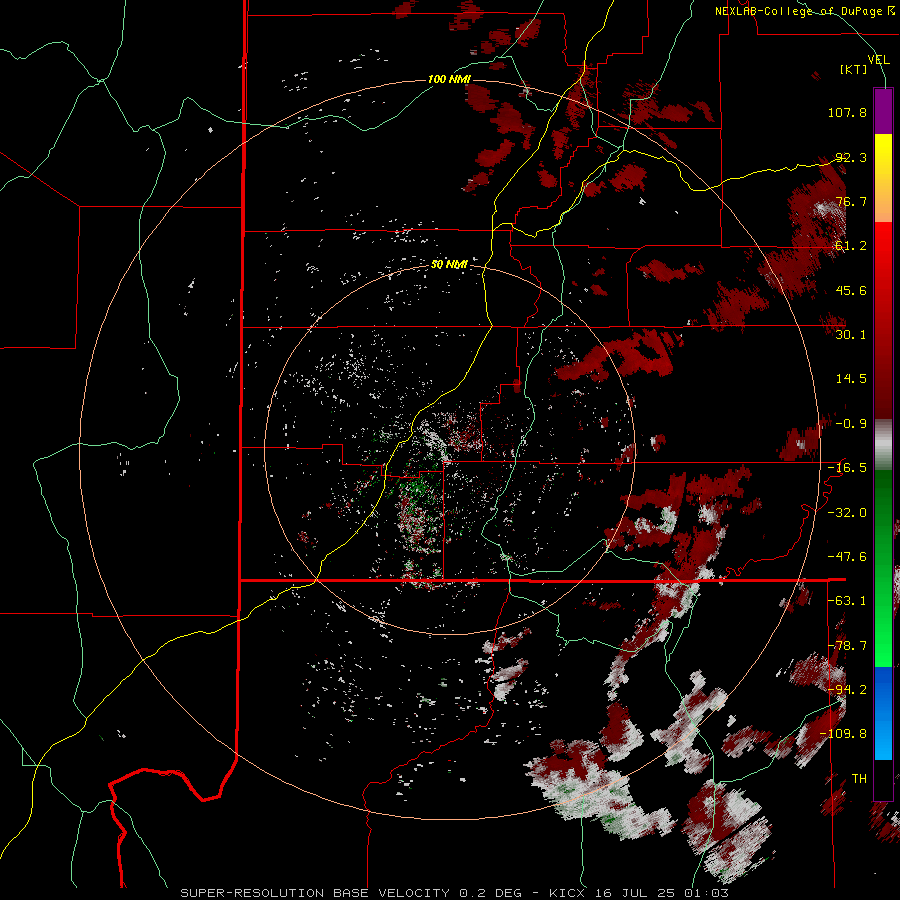Click the 92.3 legend value
This screenshot has height=900, width=900.
click(851, 157)
